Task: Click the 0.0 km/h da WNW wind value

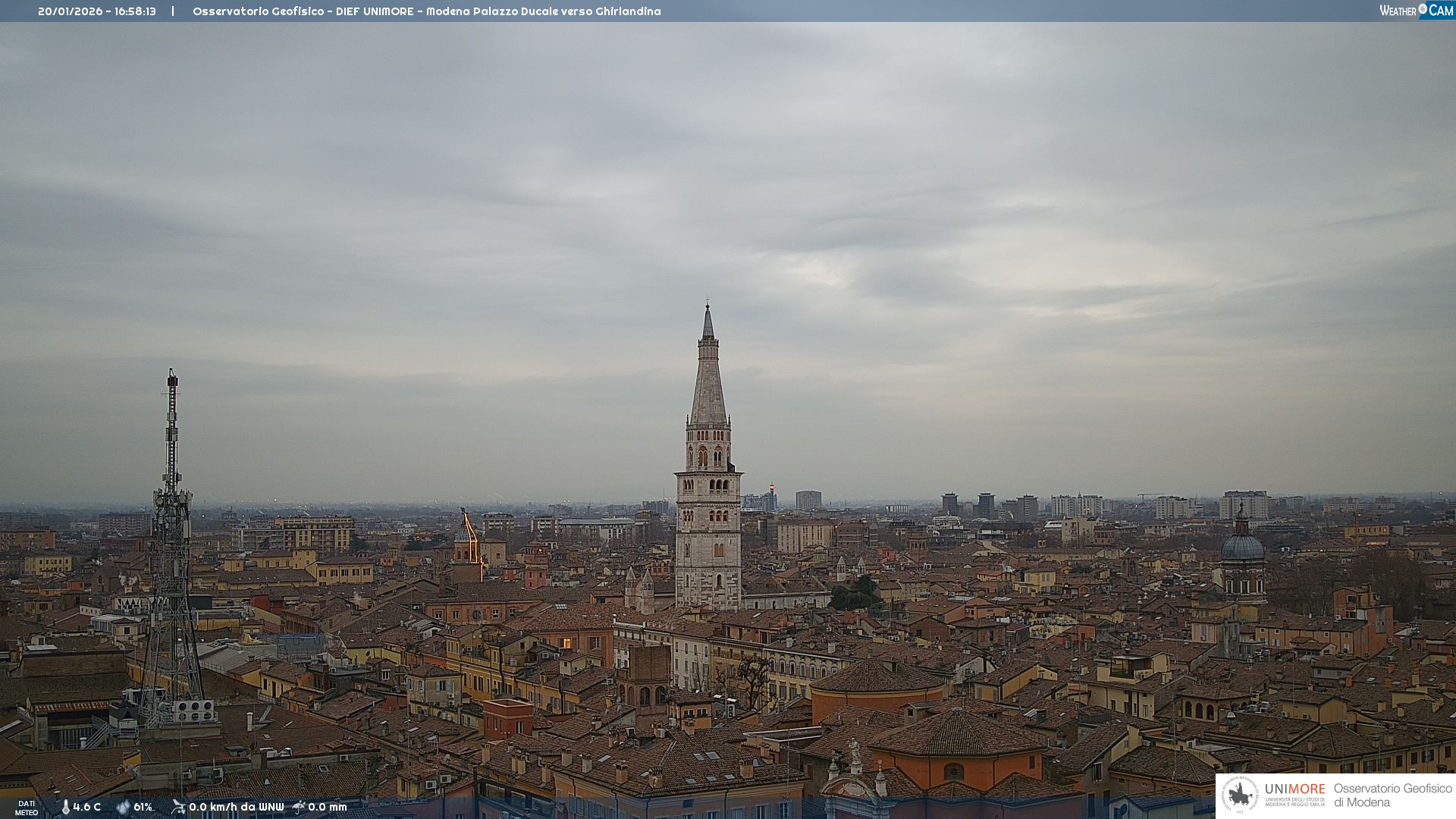Action: [236, 808]
